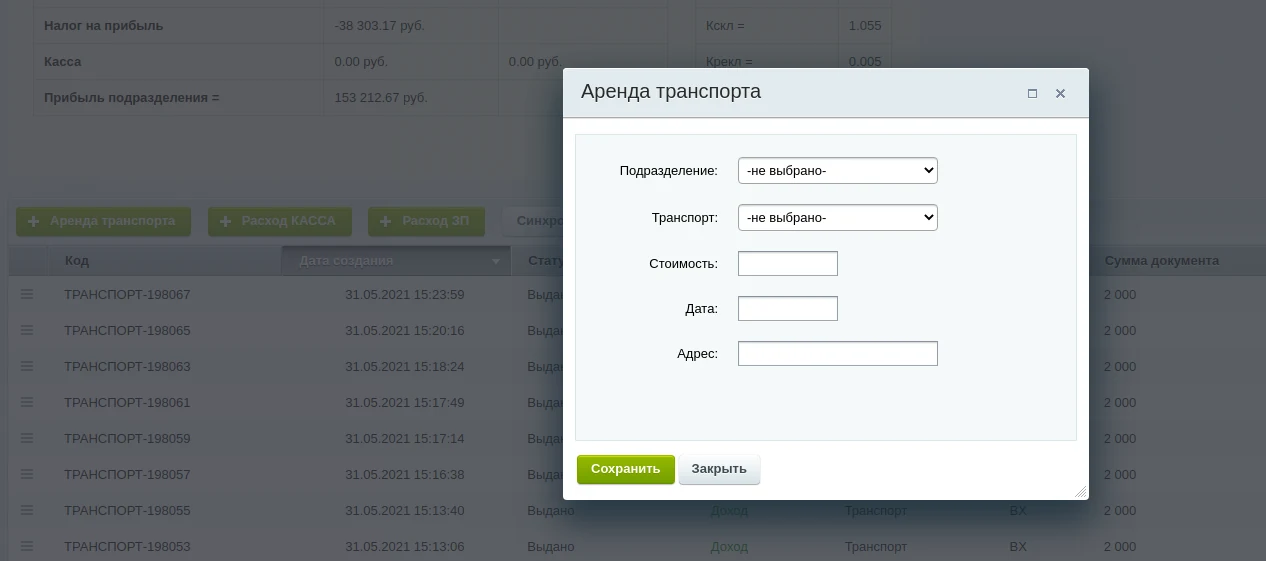Screen dimensions: 1266x561
Task: Maximize the Аренда транспорта dialog
Action: pos(1032,93)
